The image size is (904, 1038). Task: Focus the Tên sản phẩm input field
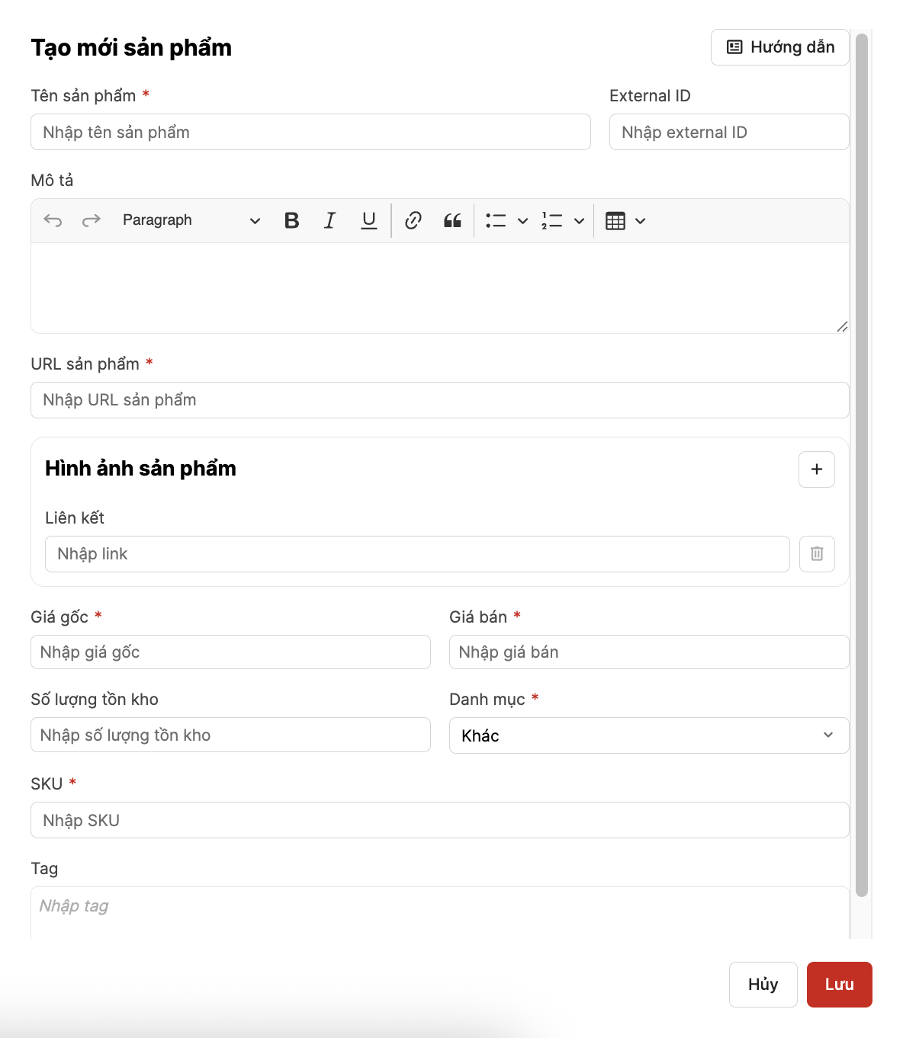pos(310,132)
